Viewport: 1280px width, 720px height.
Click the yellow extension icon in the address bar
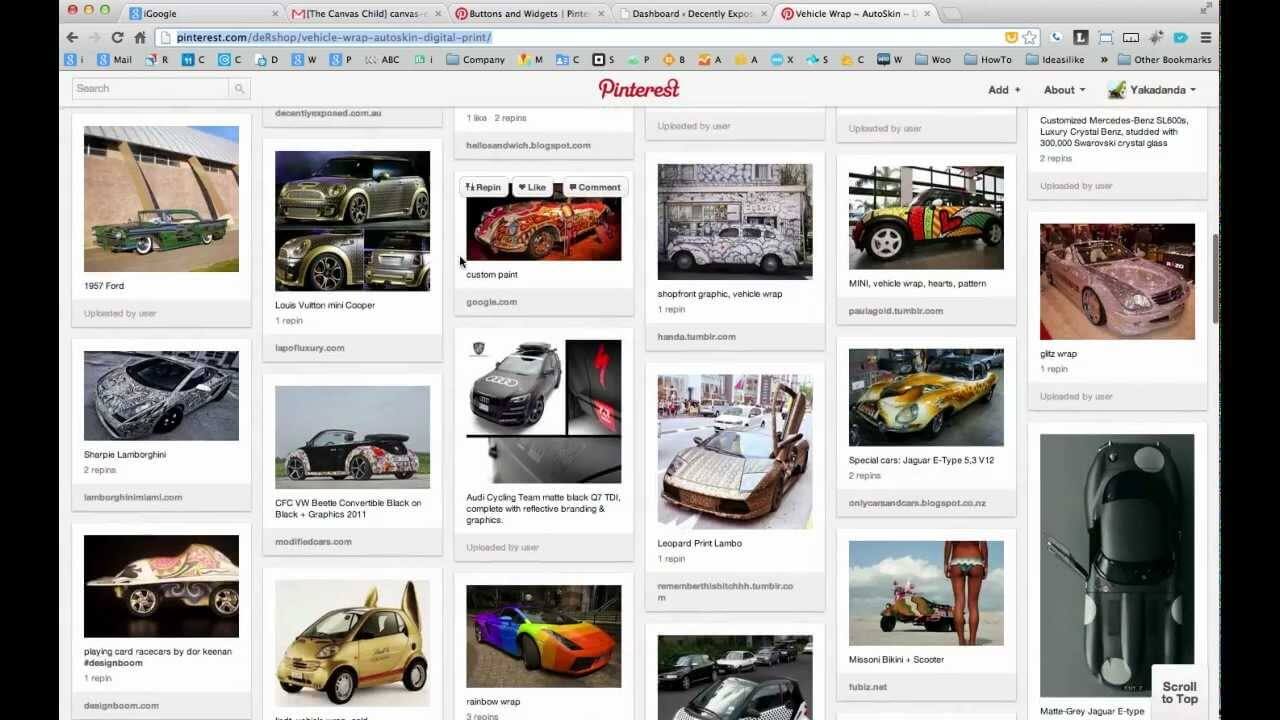coord(1011,37)
